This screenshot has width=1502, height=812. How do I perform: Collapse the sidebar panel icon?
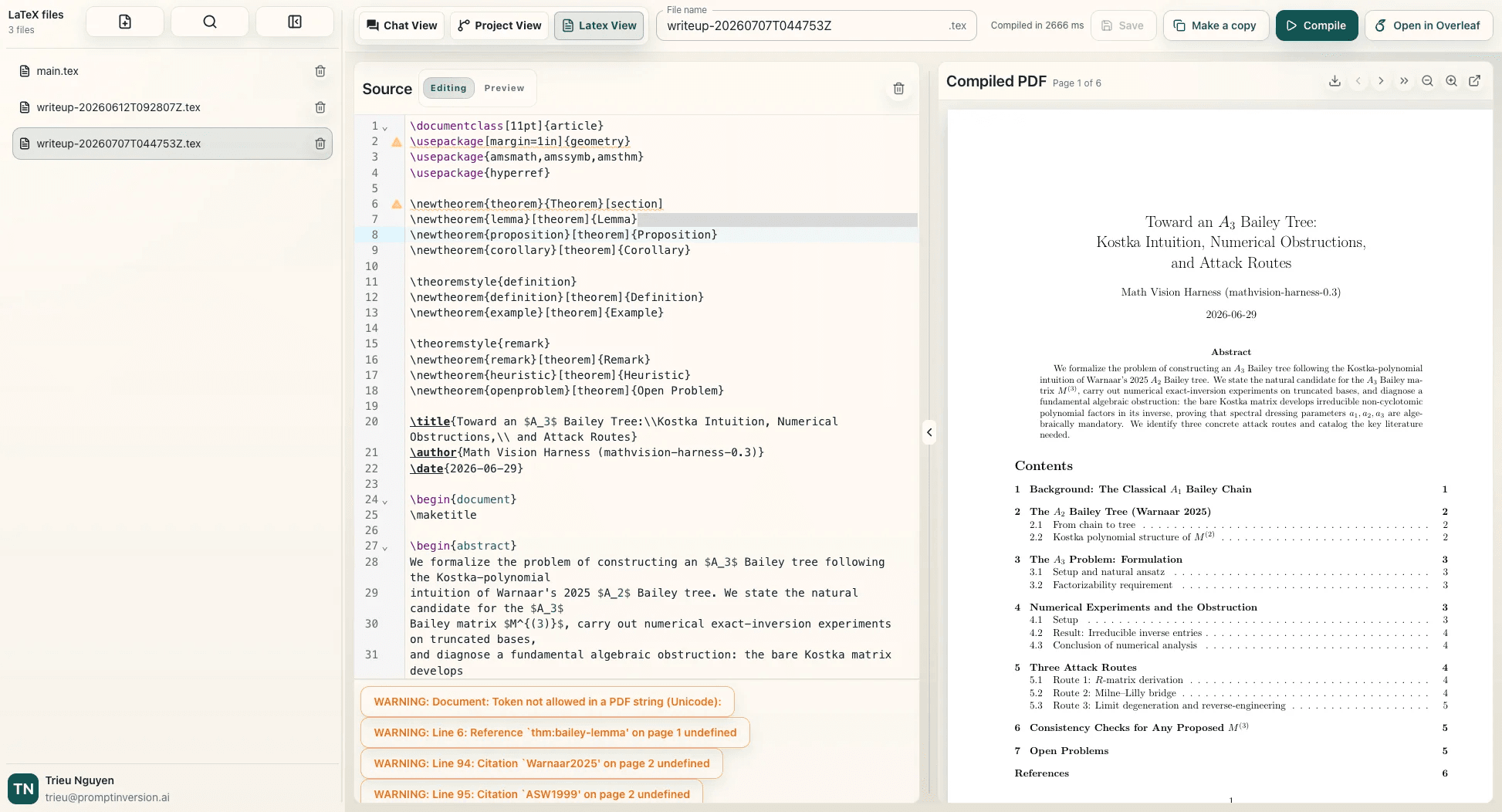click(x=295, y=22)
